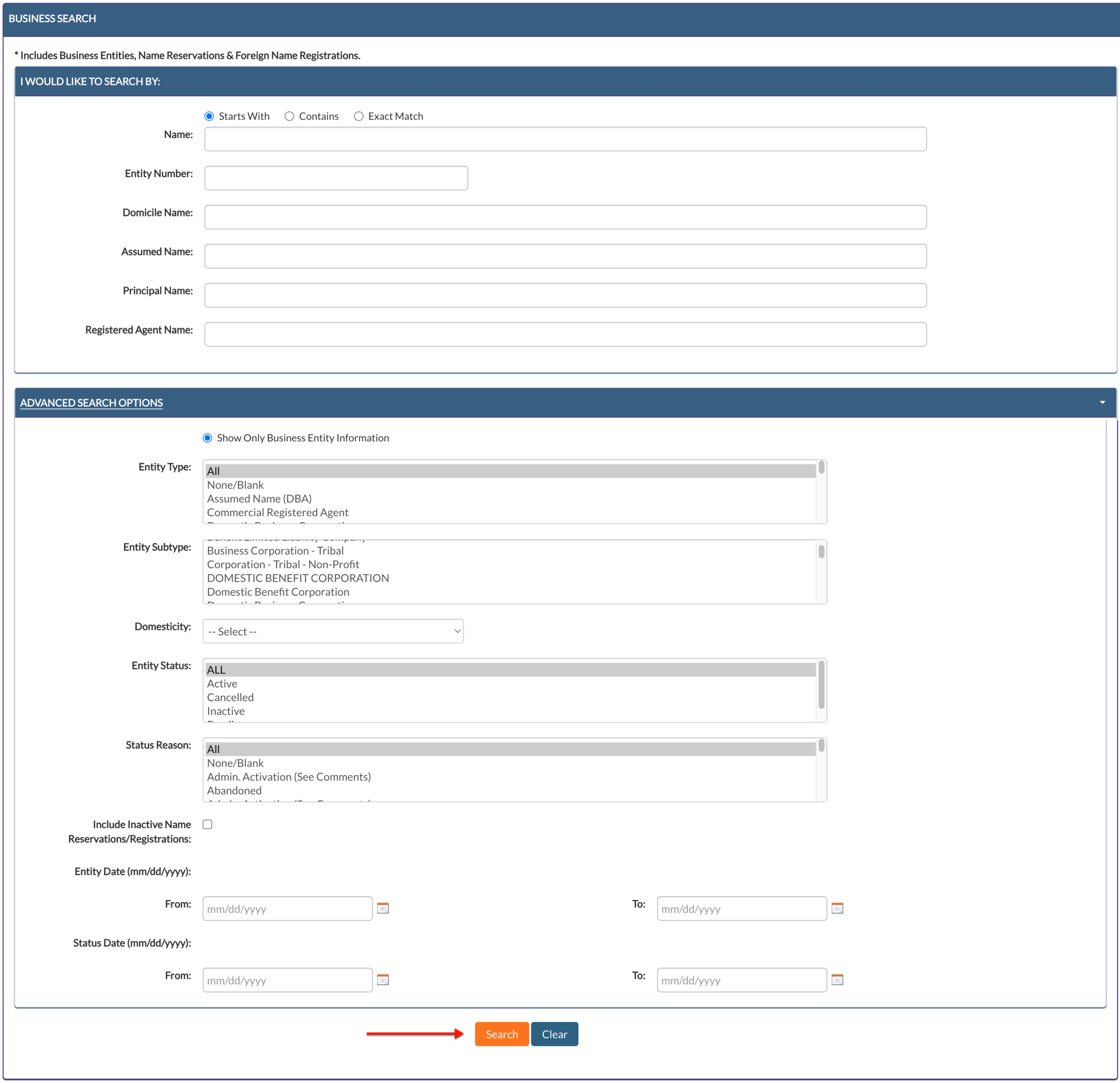Open calendar for Entity Date To
Screen dimensions: 1120x1083
tap(837, 908)
